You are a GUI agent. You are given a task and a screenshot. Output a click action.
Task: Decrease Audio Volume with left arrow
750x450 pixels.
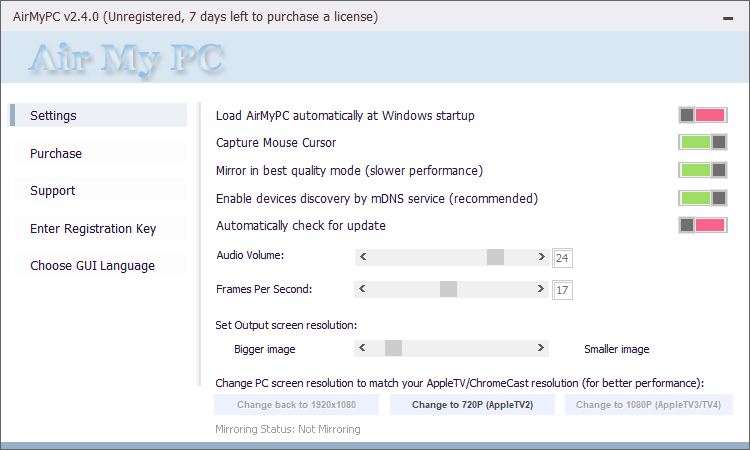[363, 257]
